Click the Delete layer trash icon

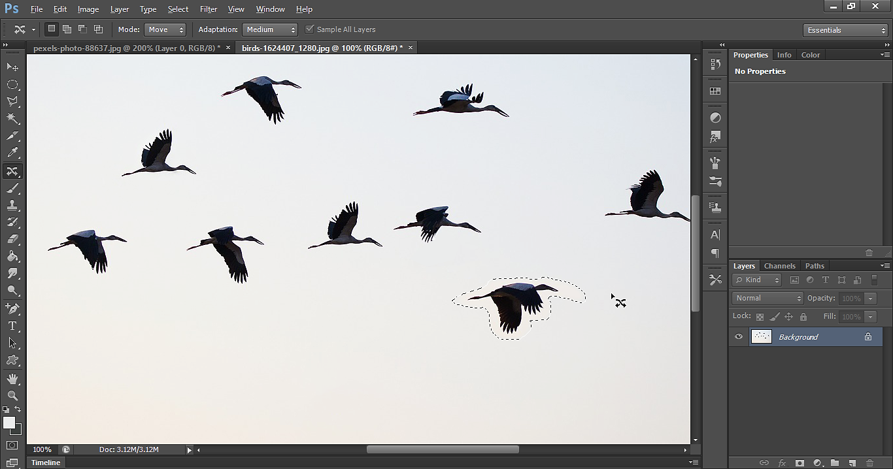point(869,463)
